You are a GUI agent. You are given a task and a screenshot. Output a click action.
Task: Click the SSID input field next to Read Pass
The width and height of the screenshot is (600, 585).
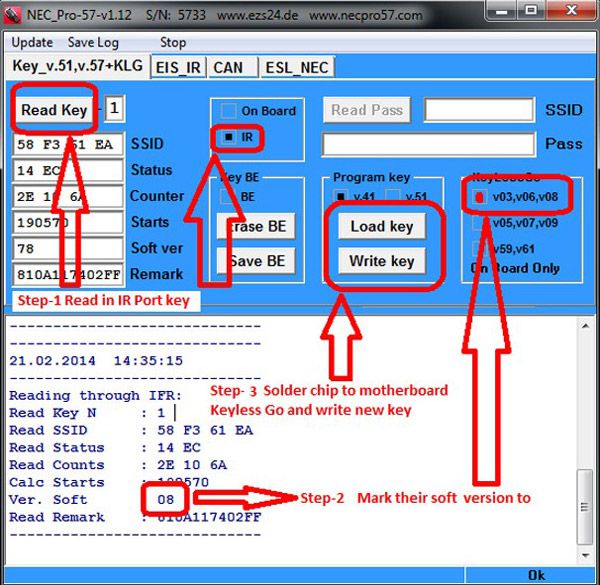click(479, 110)
